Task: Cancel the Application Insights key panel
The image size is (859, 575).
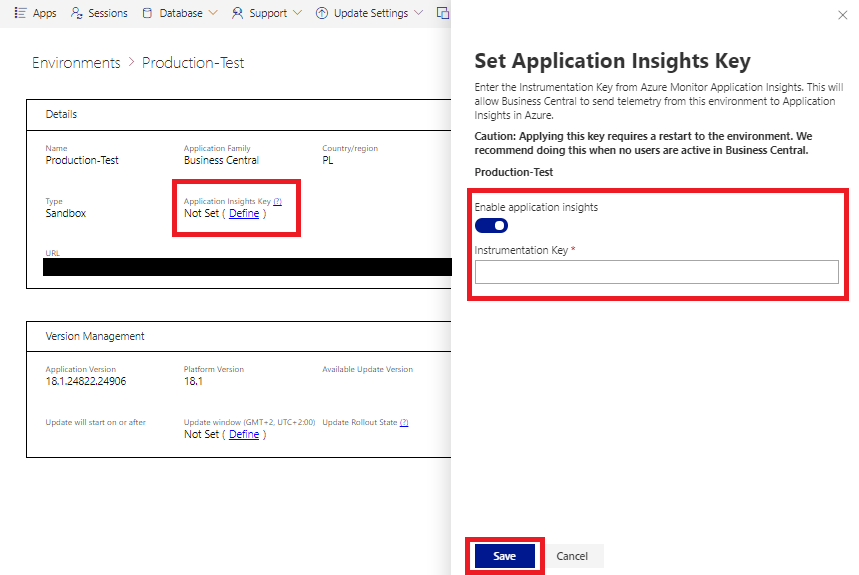Action: coord(572,556)
